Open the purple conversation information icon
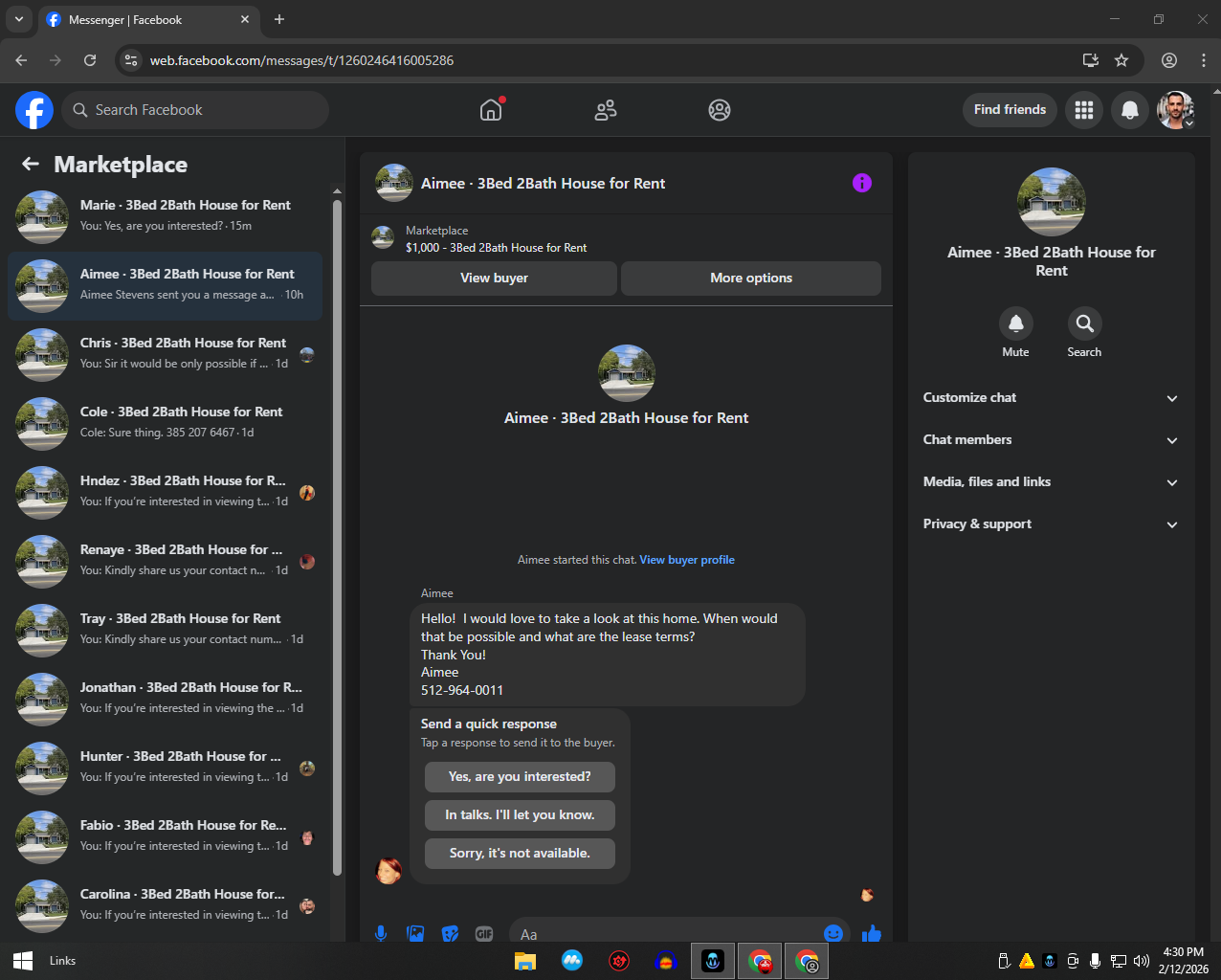 862,183
